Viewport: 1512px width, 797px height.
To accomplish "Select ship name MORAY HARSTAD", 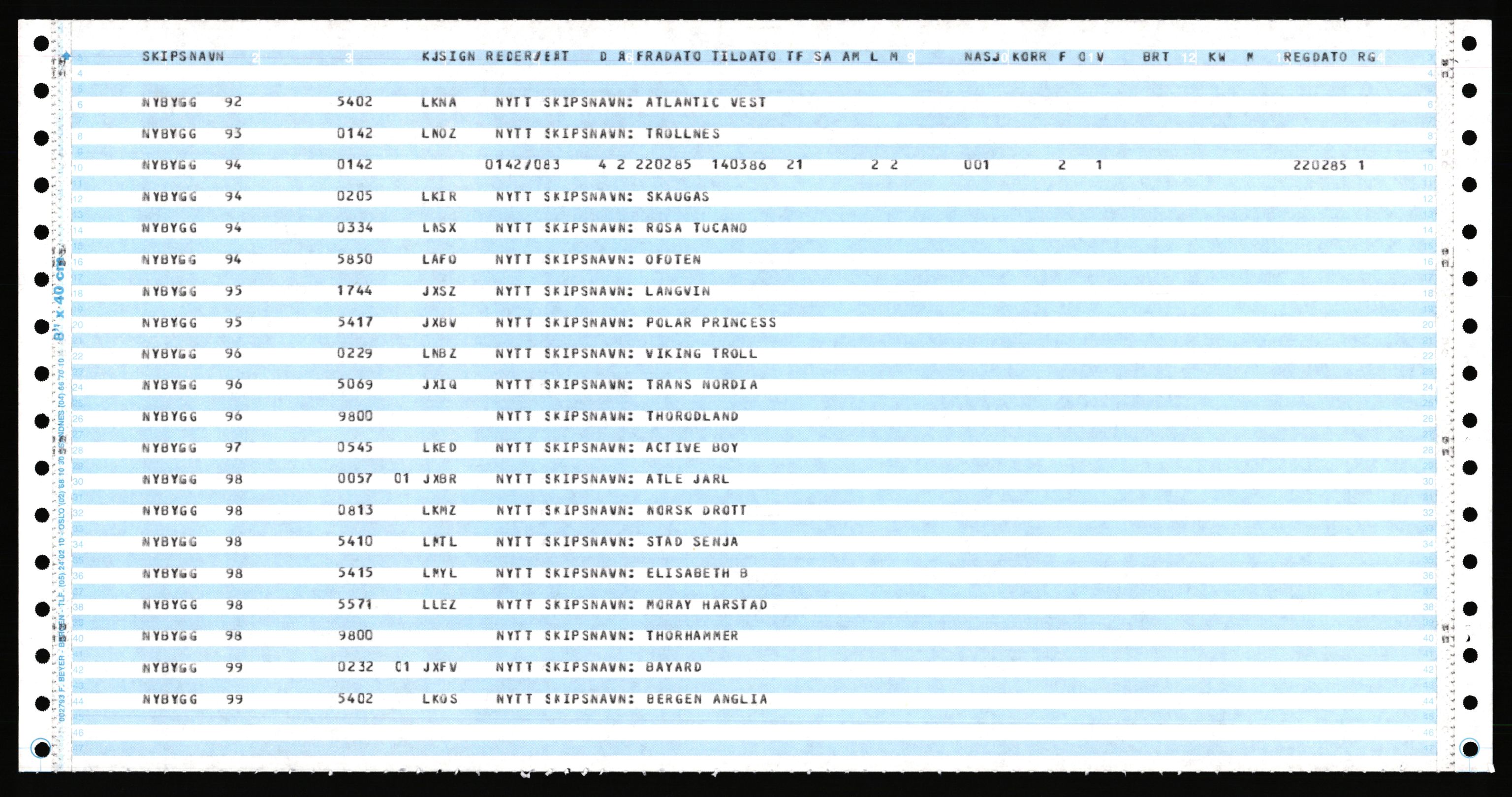I will tap(707, 605).
